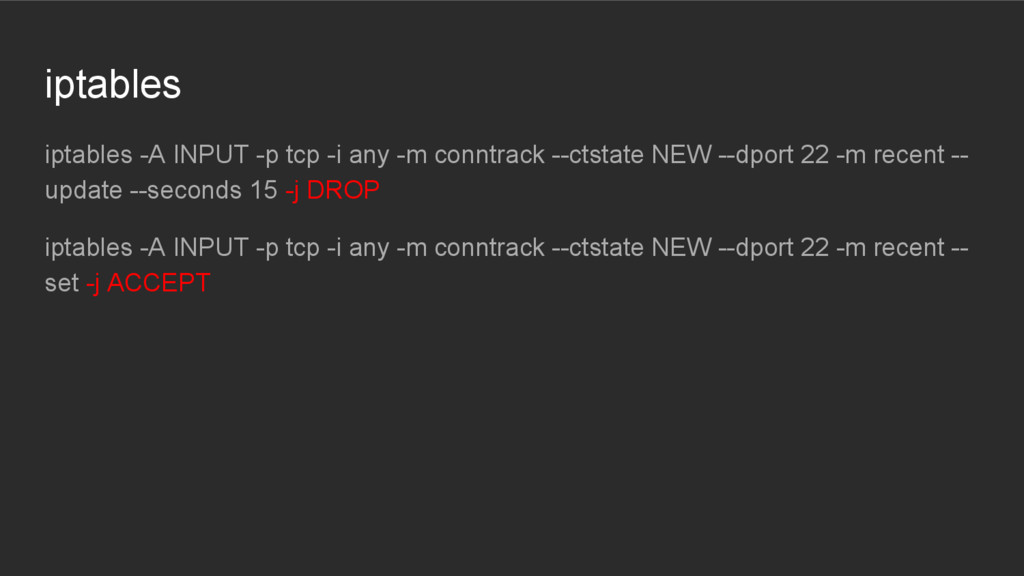Click "-i any" in the first rule
The width and height of the screenshot is (1024, 576).
coord(358,155)
